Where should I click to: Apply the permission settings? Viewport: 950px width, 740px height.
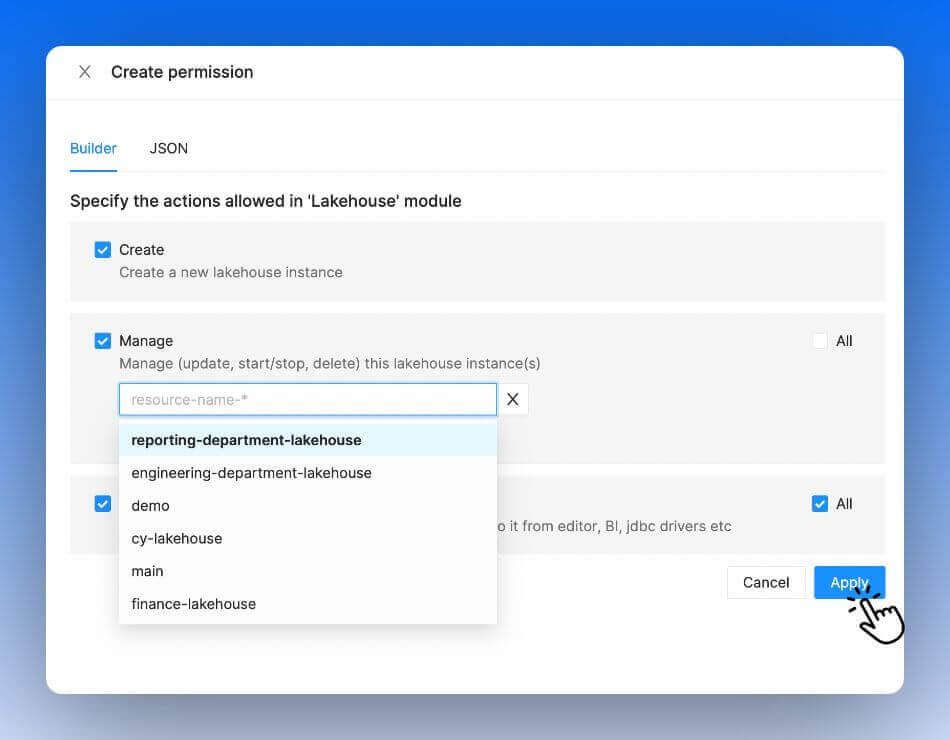(x=849, y=582)
